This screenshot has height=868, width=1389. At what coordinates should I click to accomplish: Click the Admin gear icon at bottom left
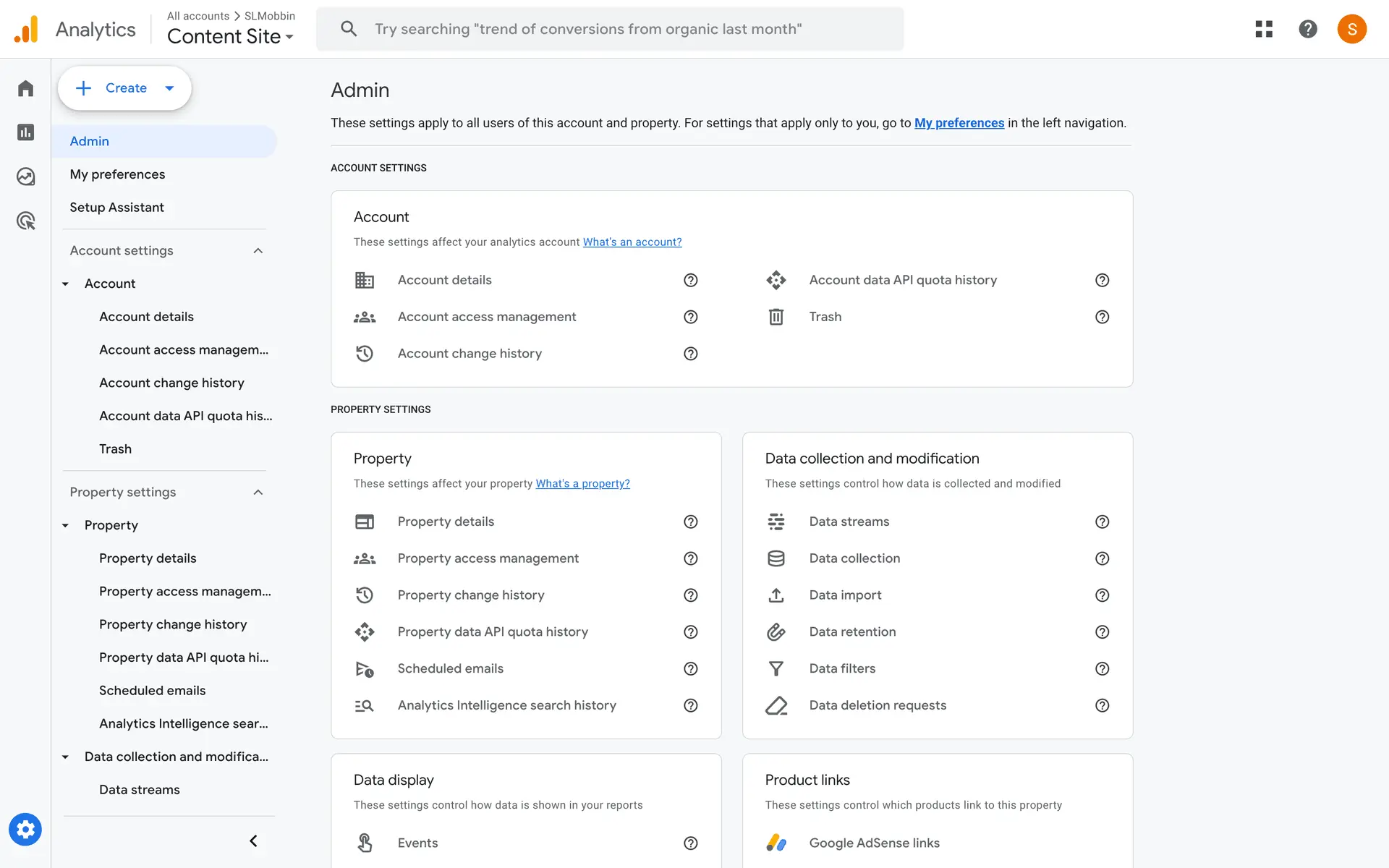click(25, 829)
